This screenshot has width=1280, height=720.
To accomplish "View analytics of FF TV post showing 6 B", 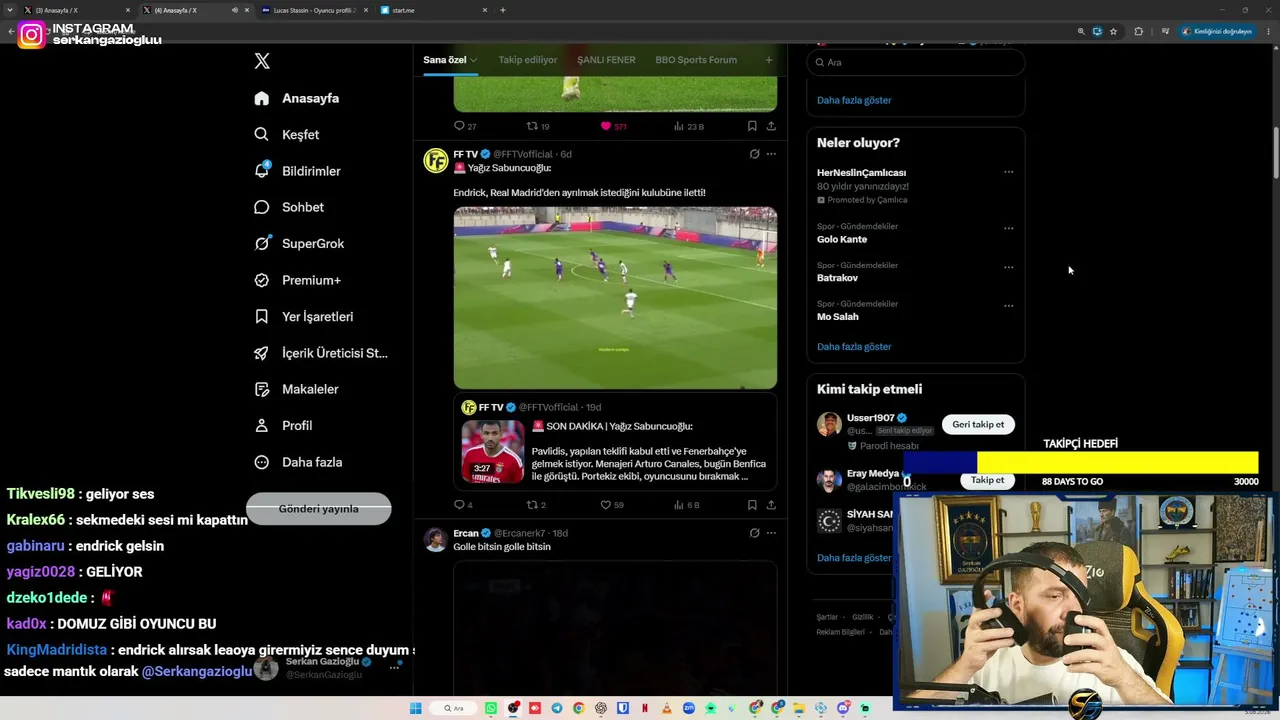I will [686, 505].
